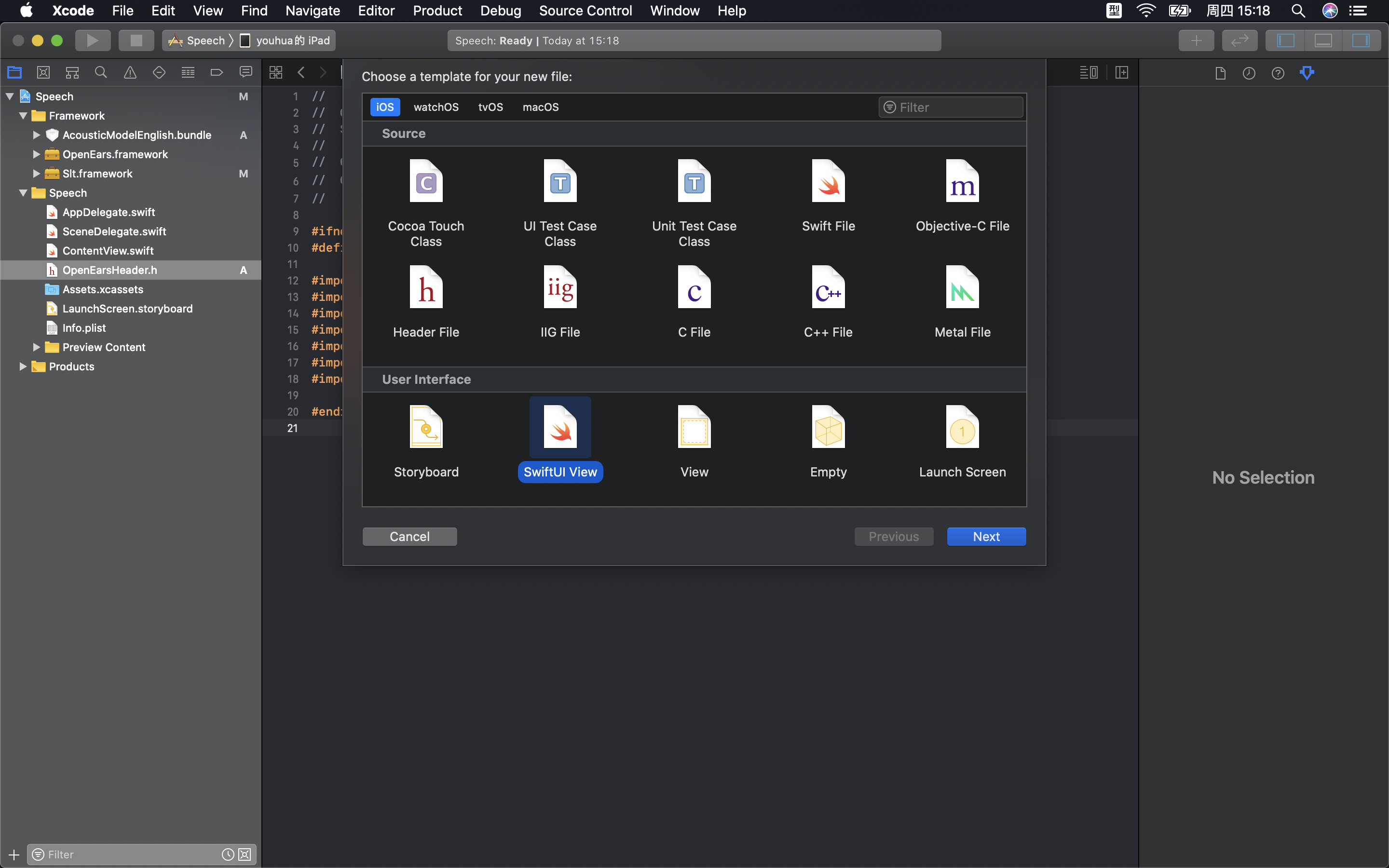This screenshot has height=868, width=1389.
Task: Switch to the macOS template tab
Action: click(541, 107)
